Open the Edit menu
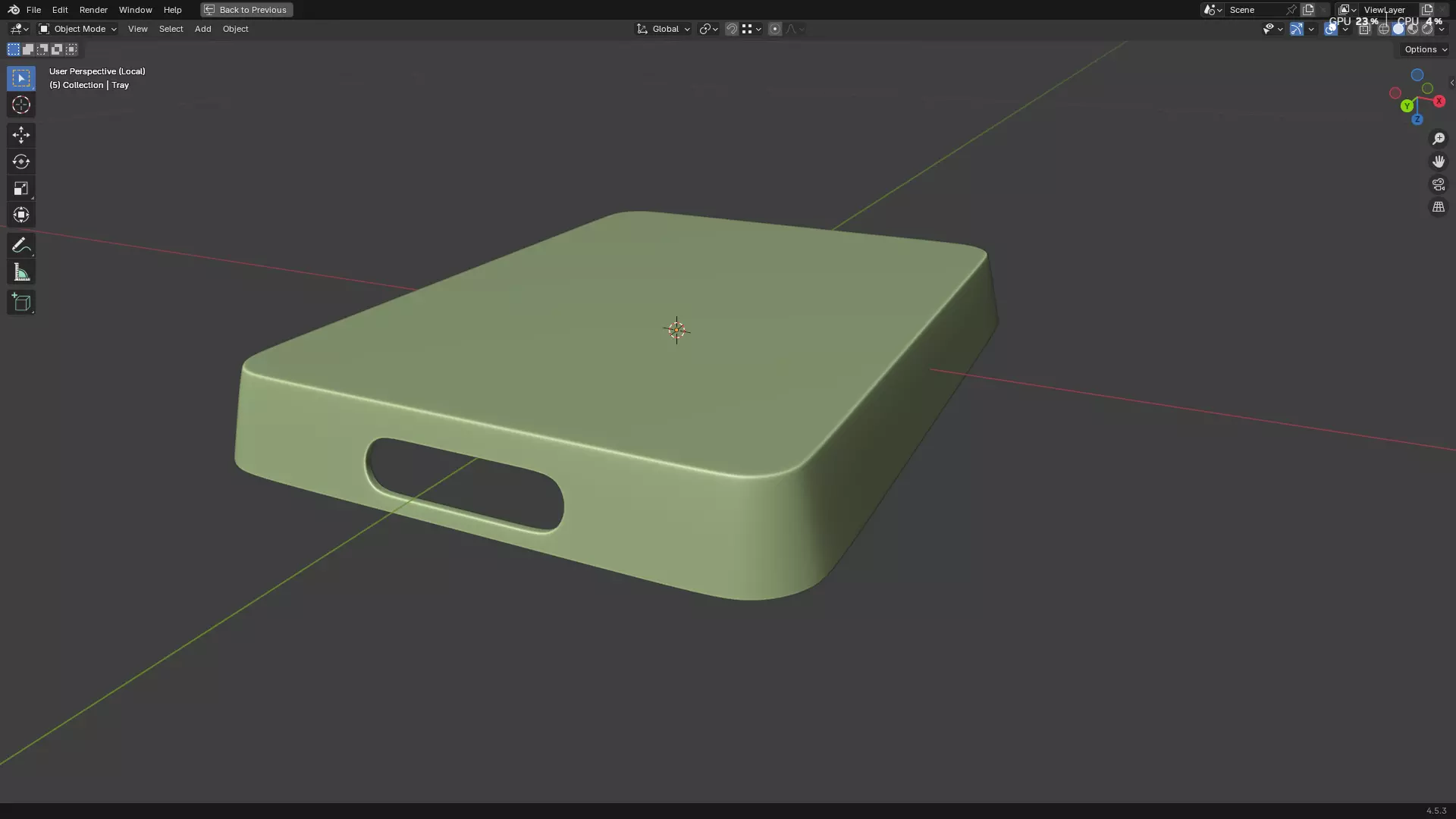This screenshot has width=1456, height=819. [60, 10]
